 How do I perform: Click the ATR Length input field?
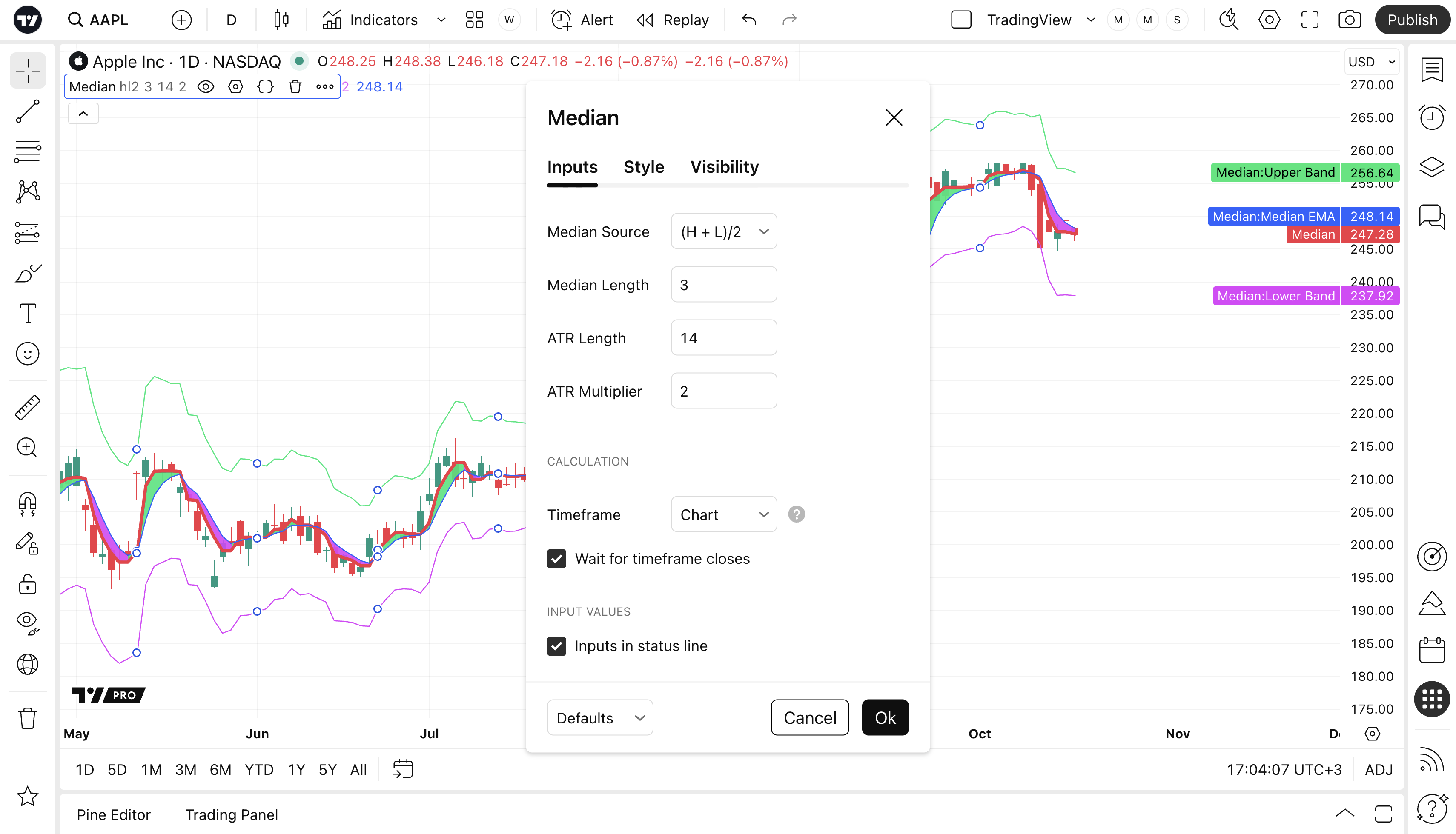724,338
